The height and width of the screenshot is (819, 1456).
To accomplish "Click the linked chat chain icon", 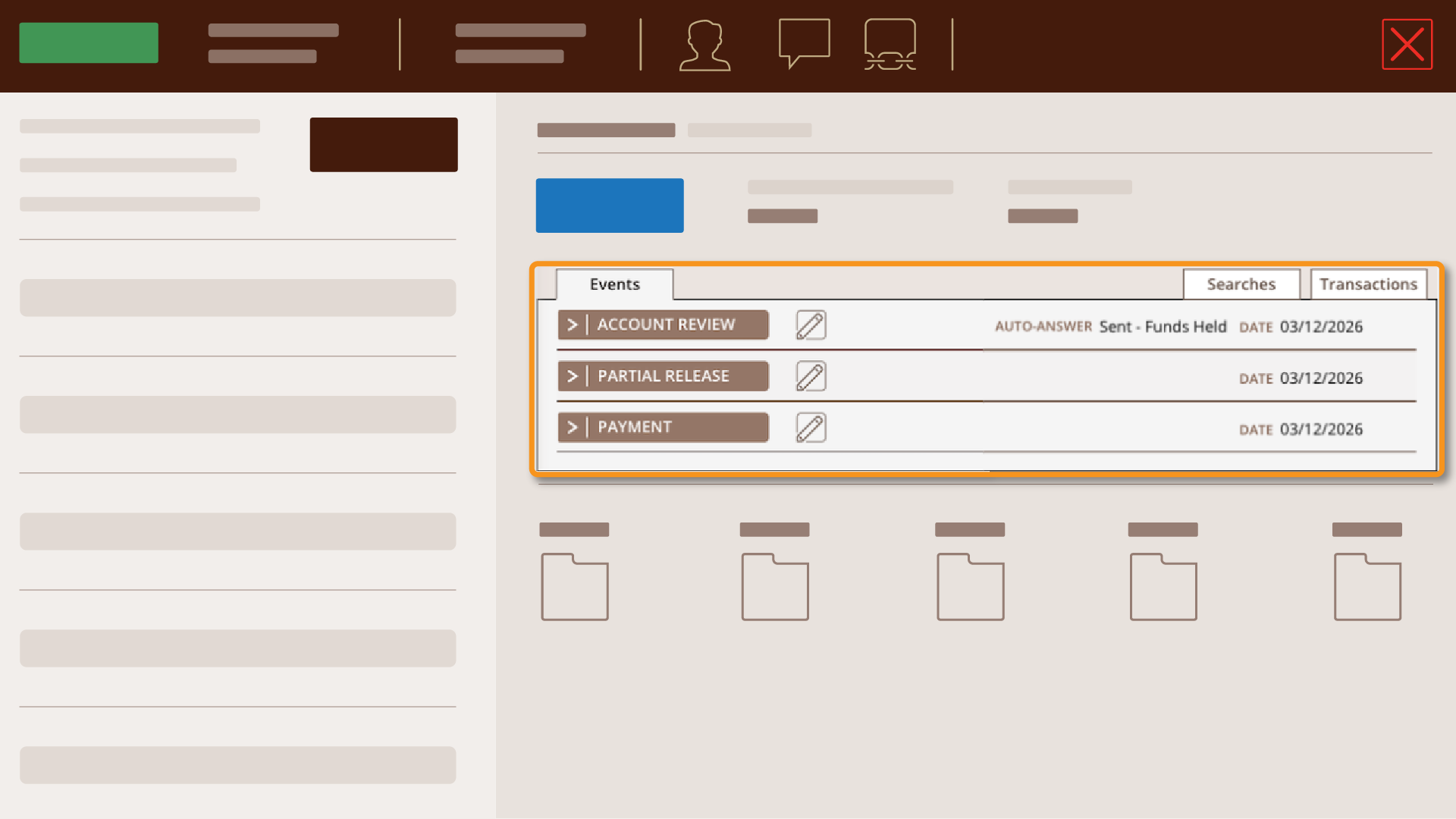I will tap(890, 44).
